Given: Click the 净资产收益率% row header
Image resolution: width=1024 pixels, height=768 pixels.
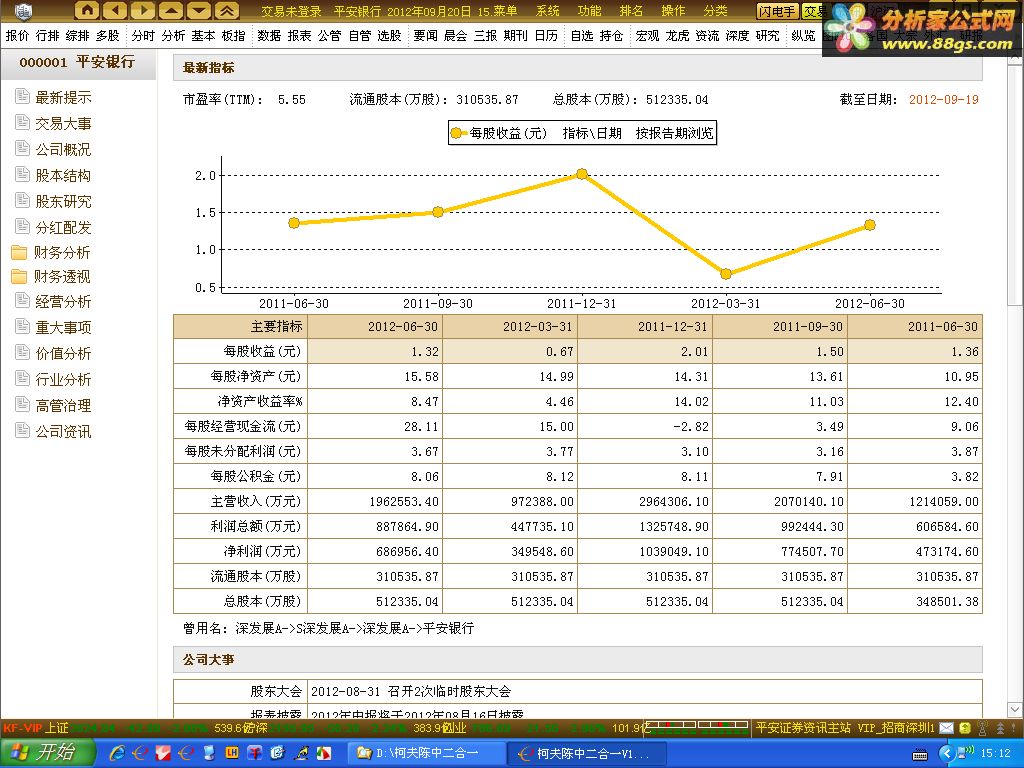Looking at the screenshot, I should click(x=240, y=402).
